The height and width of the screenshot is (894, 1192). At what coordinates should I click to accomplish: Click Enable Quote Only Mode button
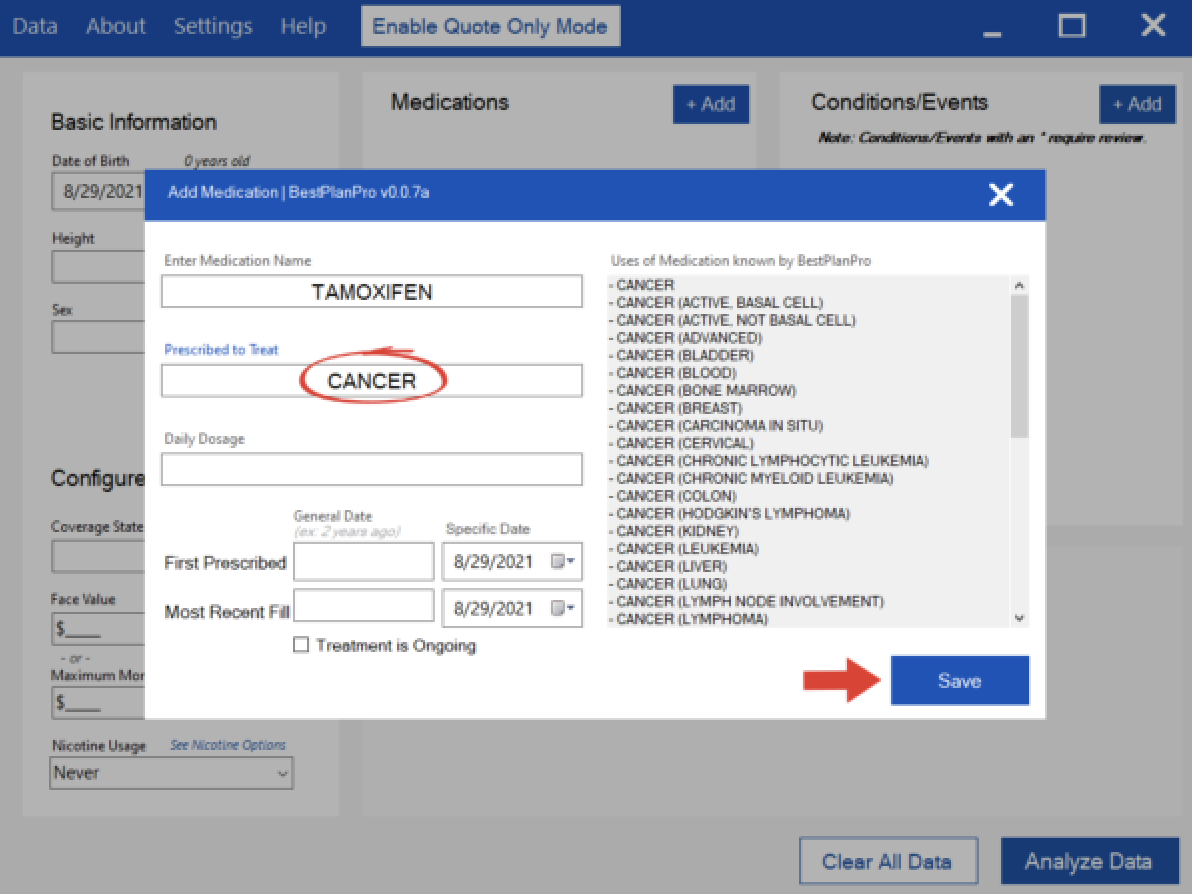[x=490, y=26]
